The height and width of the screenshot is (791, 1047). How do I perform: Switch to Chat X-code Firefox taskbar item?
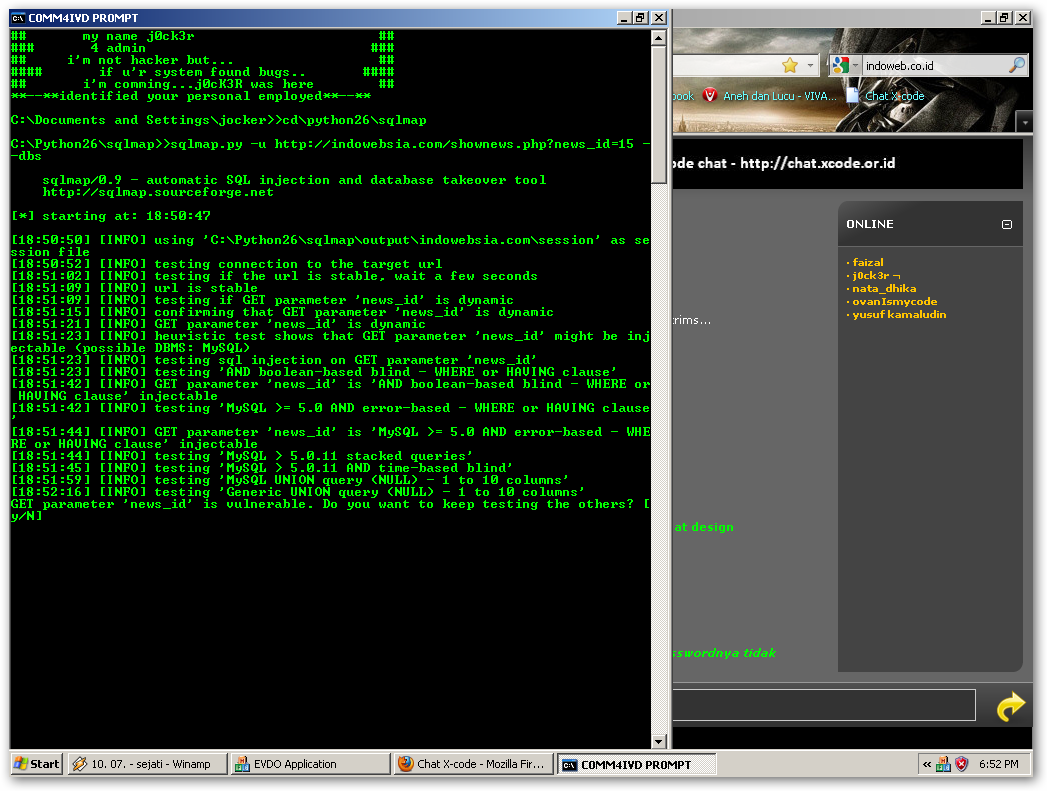coord(473,764)
